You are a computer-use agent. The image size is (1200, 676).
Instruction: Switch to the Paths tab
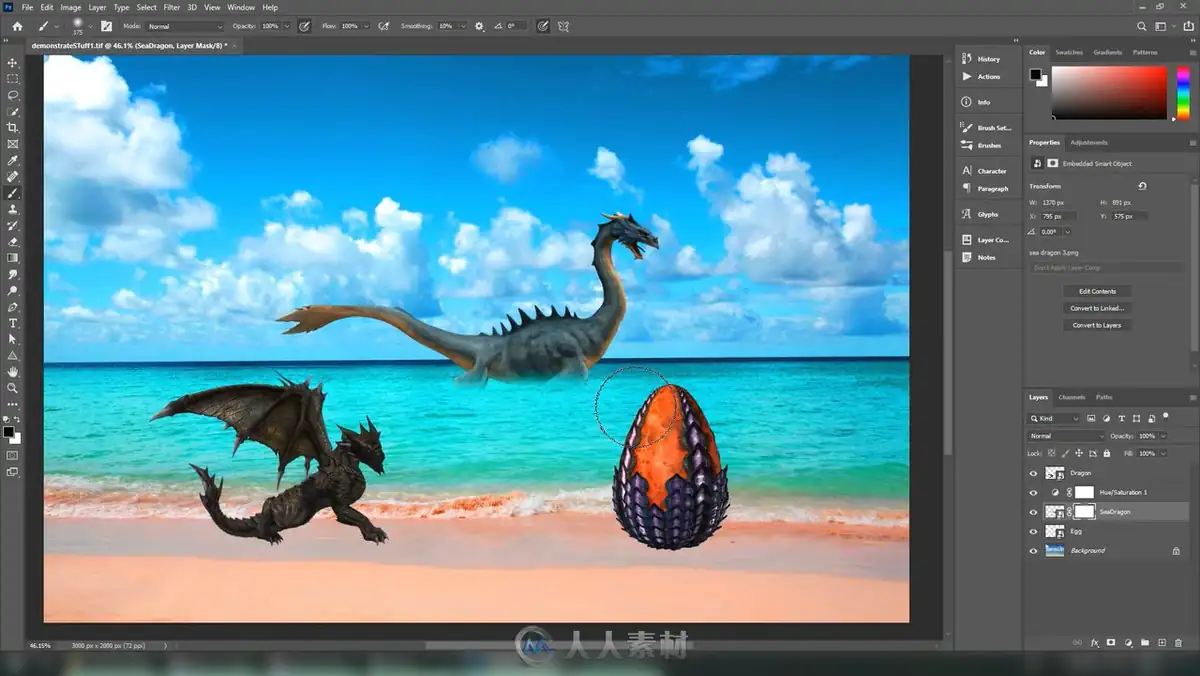pyautogui.click(x=1104, y=397)
